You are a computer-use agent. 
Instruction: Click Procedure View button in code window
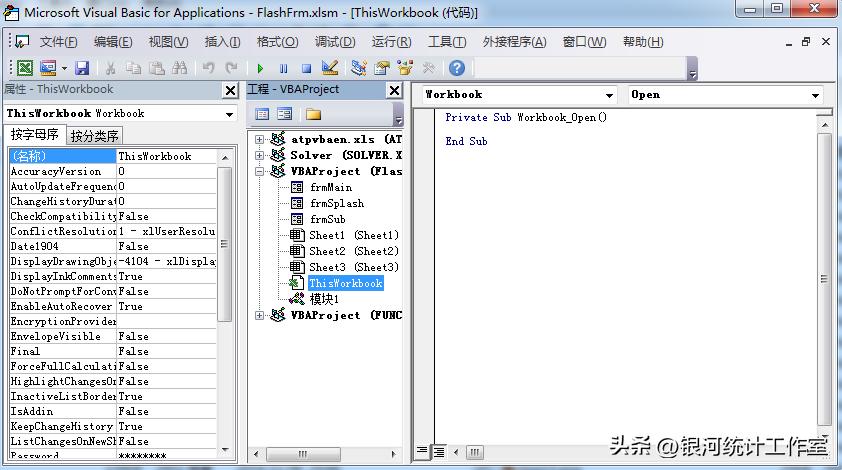pyautogui.click(x=422, y=451)
